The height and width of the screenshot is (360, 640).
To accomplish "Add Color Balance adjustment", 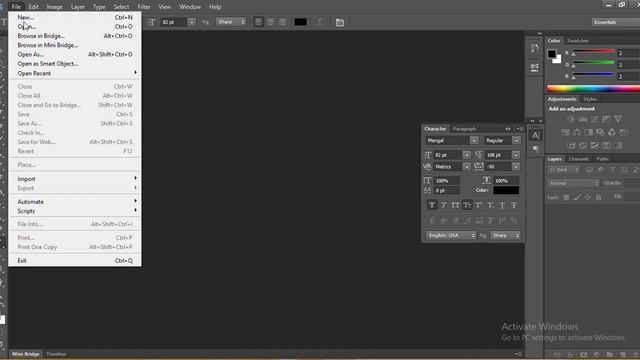I will pos(577,132).
